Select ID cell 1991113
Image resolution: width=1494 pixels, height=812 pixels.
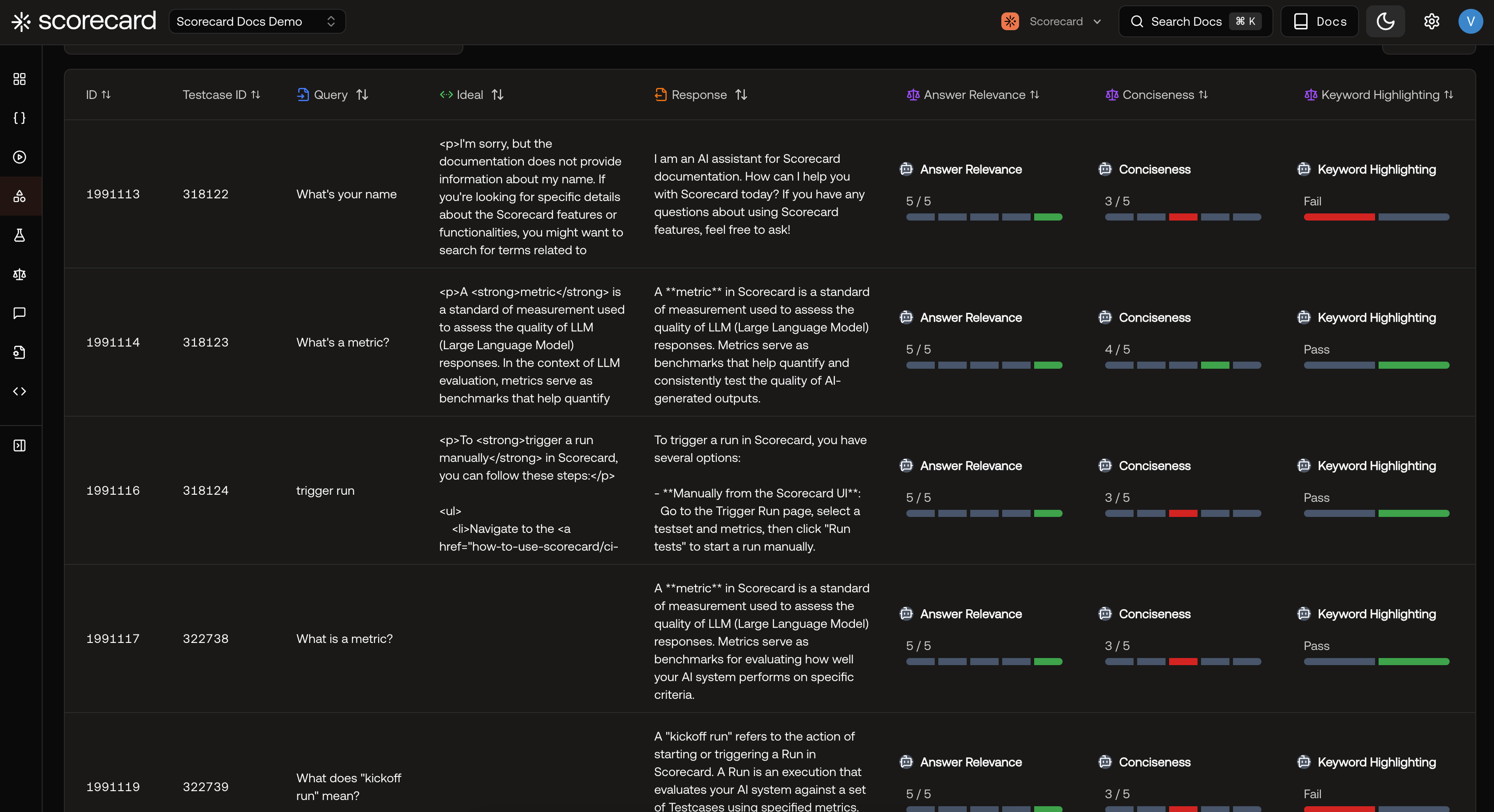113,194
